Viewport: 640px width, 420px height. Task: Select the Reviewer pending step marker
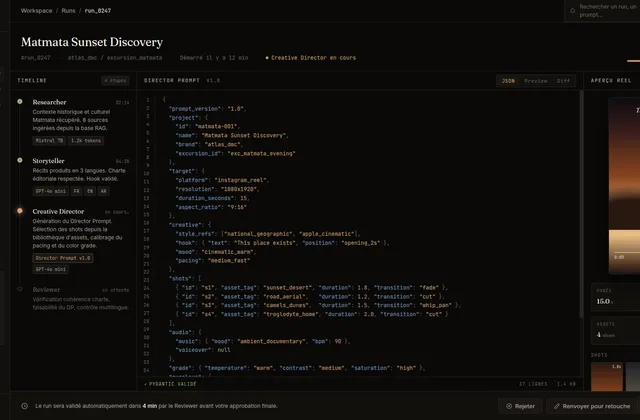[20, 289]
